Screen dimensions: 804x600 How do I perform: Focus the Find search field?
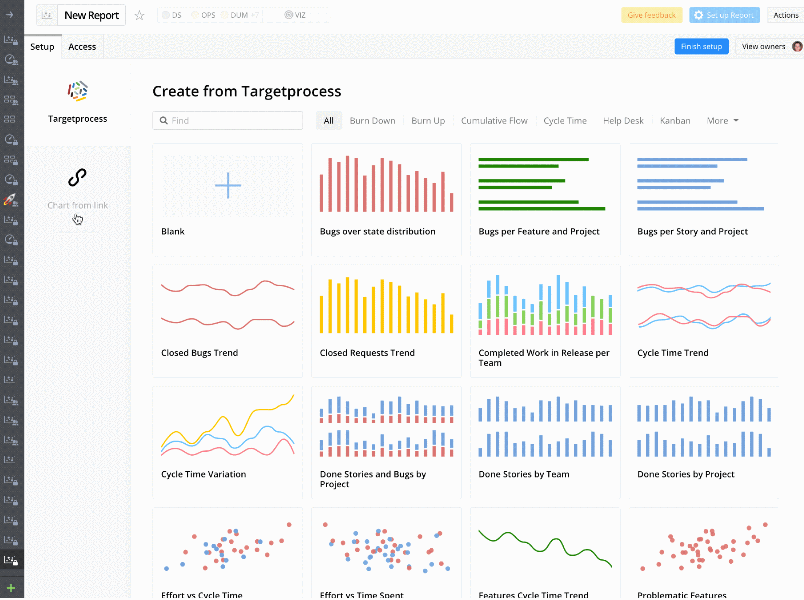tap(227, 121)
